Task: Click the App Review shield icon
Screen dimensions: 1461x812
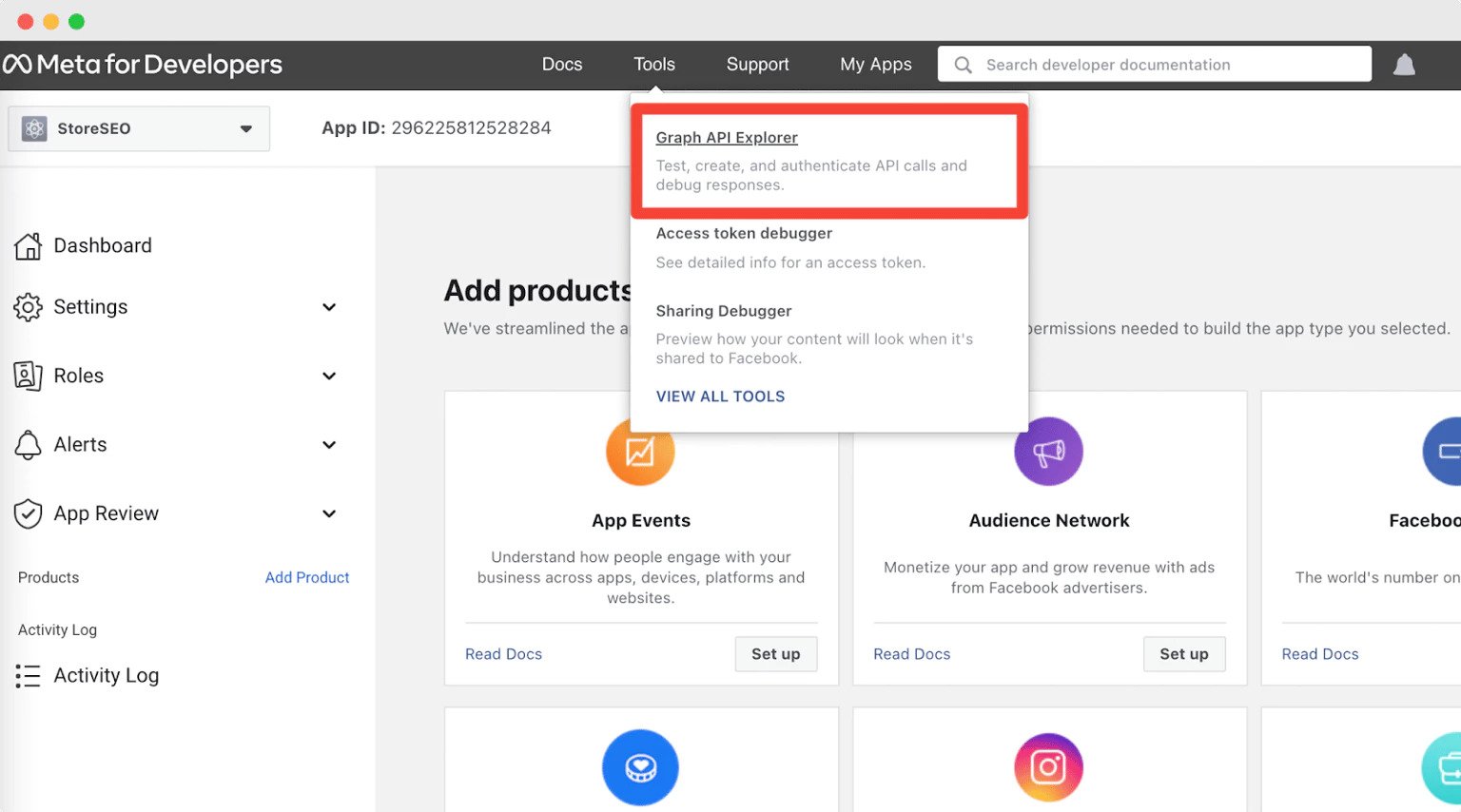Action: pos(28,513)
